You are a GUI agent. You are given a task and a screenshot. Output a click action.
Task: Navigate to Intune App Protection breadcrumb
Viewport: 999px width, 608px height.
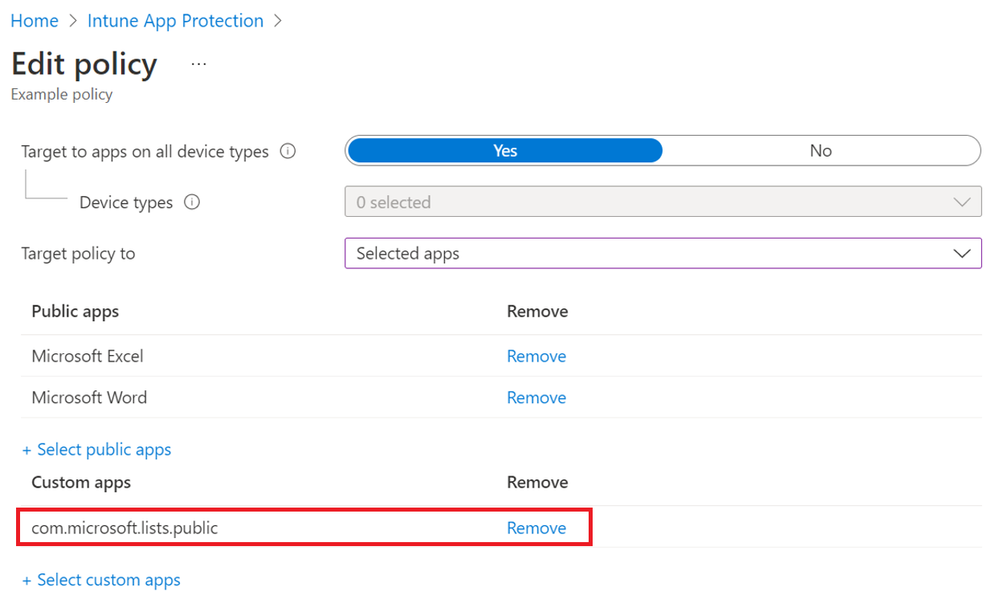tap(175, 21)
